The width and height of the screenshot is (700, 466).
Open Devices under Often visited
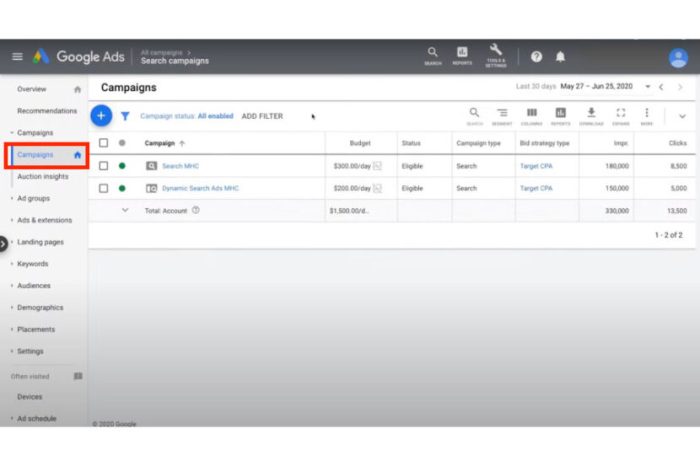tap(29, 397)
